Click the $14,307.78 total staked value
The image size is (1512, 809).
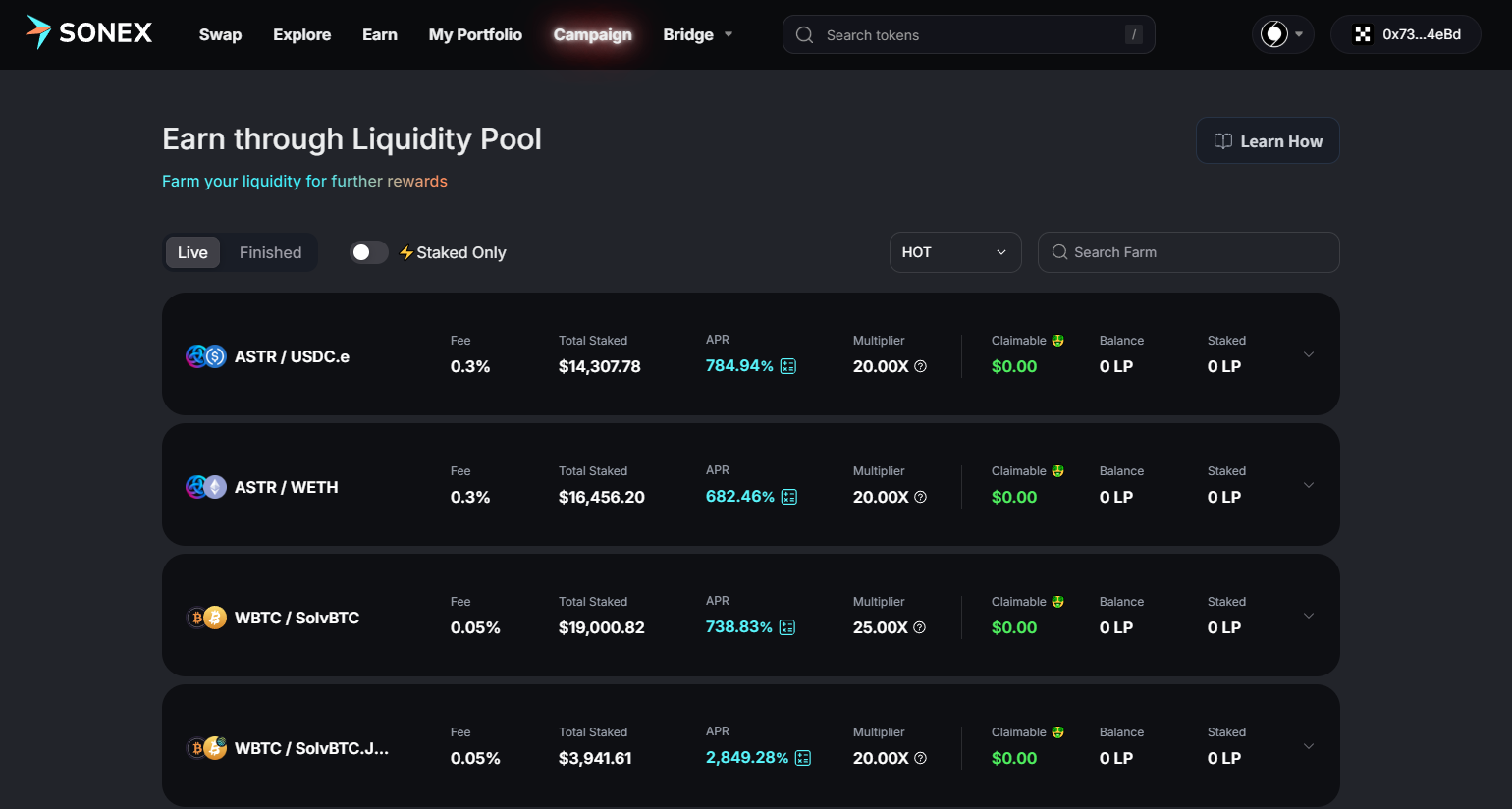[x=600, y=366]
